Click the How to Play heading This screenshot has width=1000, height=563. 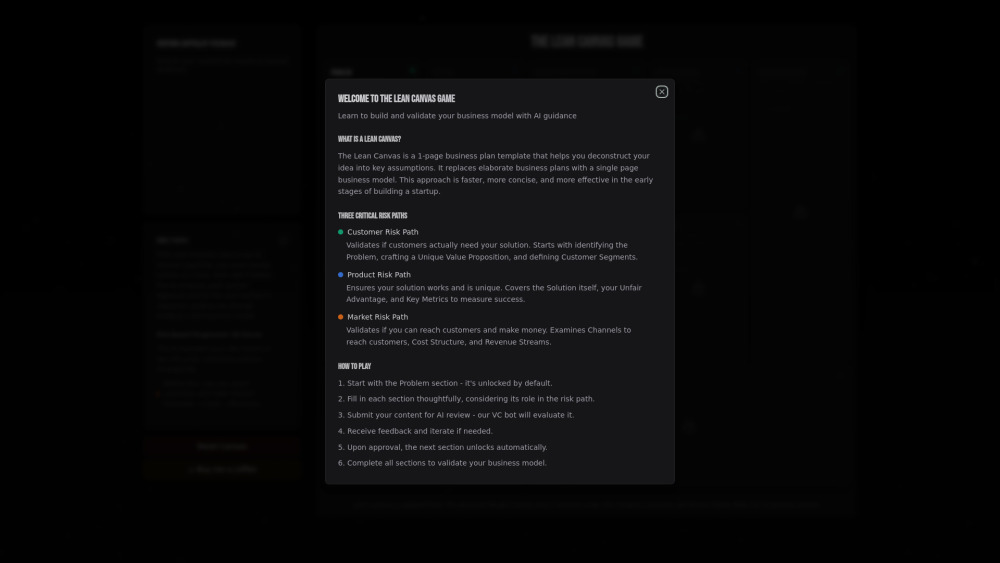(354, 367)
